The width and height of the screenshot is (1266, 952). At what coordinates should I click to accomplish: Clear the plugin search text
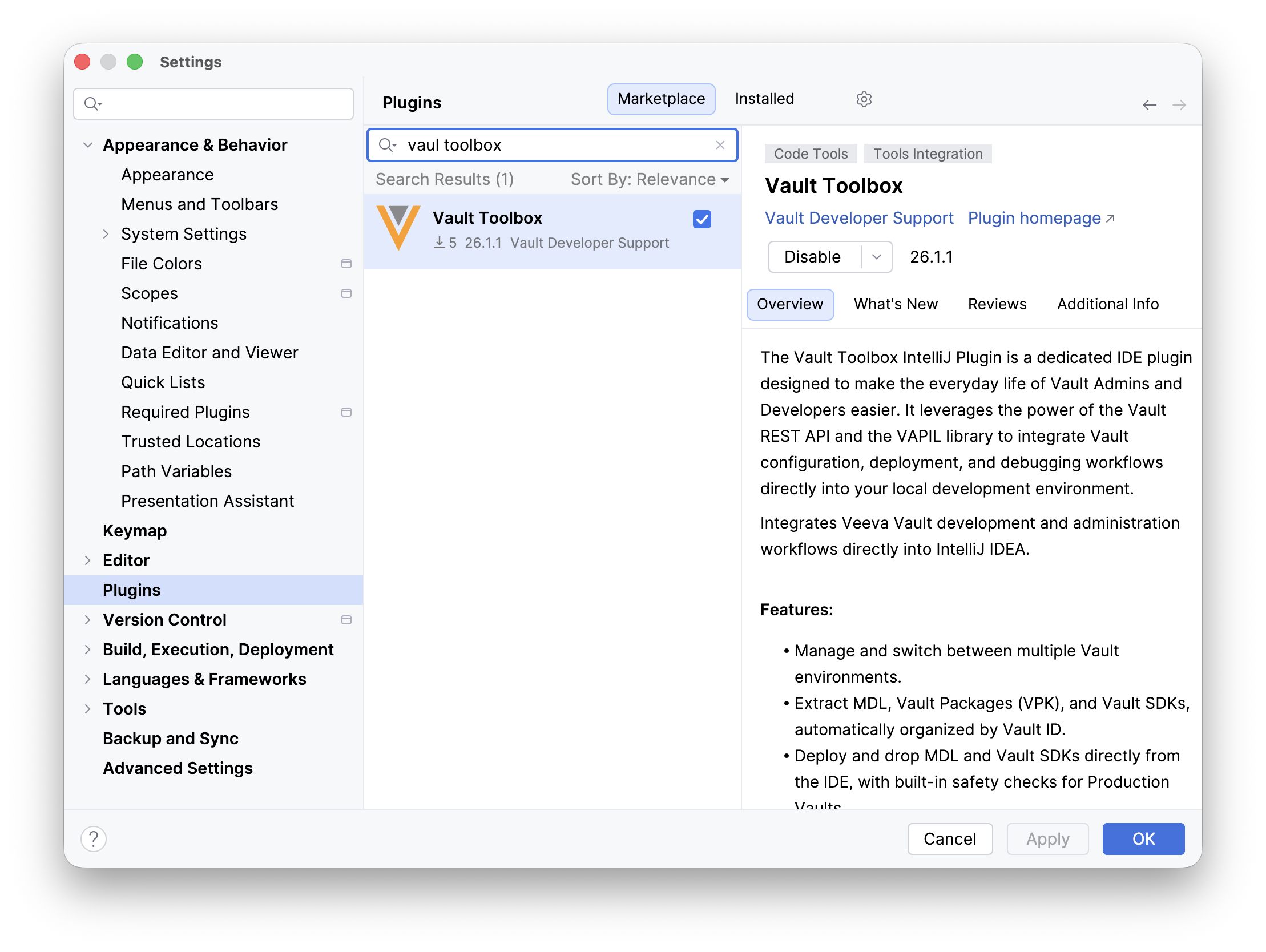[x=720, y=146]
